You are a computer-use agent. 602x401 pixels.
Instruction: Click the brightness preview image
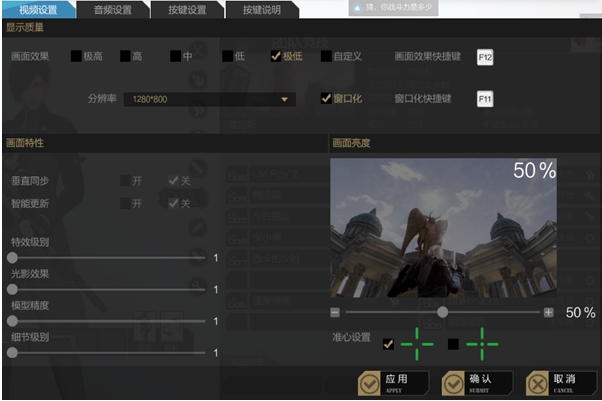[443, 228]
